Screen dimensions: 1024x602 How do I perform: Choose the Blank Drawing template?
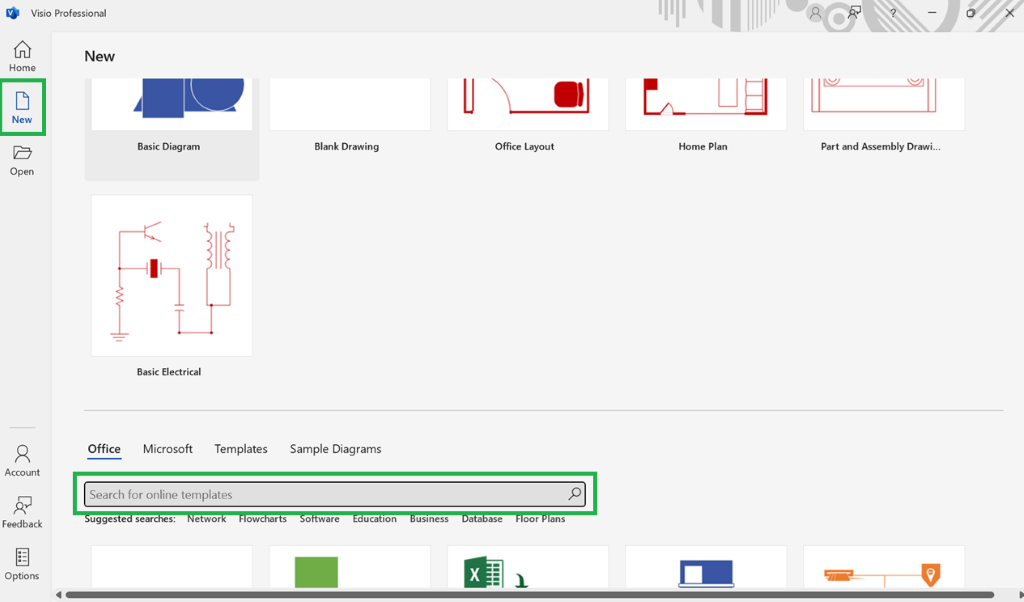coord(349,117)
